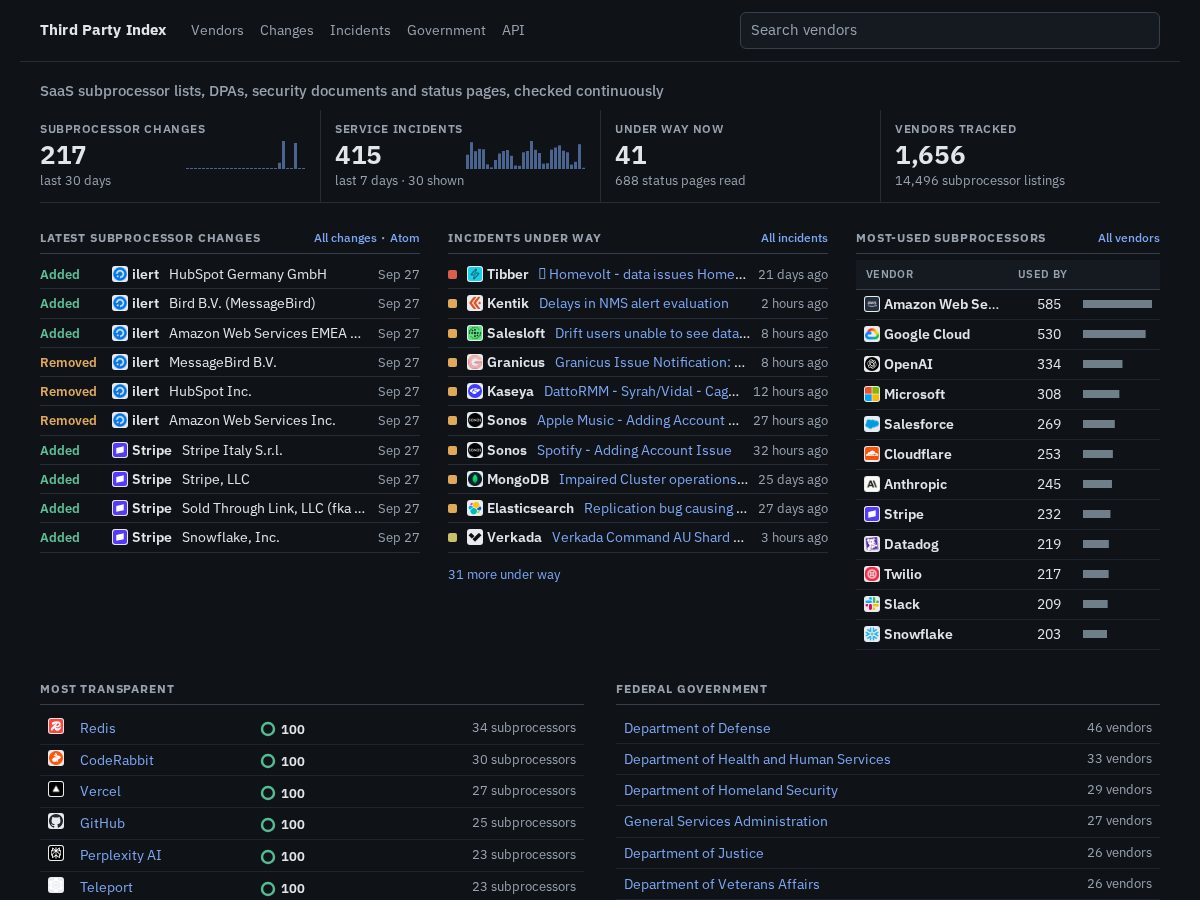Click the MessageBird B.V. removed entry
The width and height of the screenshot is (1200, 900).
tap(223, 362)
